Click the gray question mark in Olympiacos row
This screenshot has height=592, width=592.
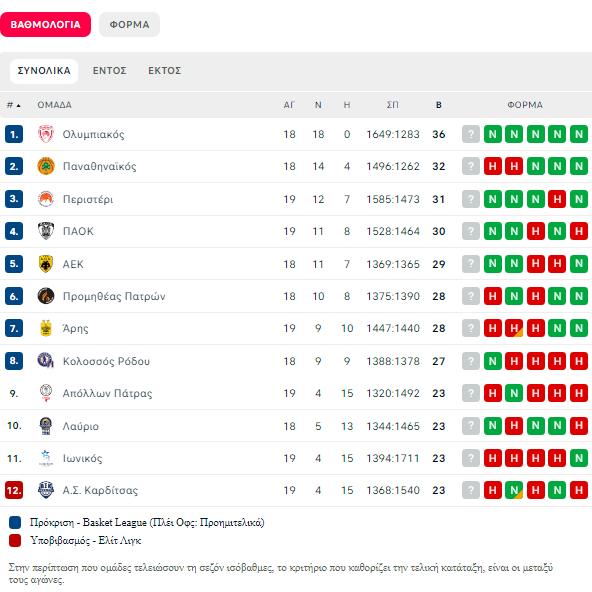coord(471,134)
